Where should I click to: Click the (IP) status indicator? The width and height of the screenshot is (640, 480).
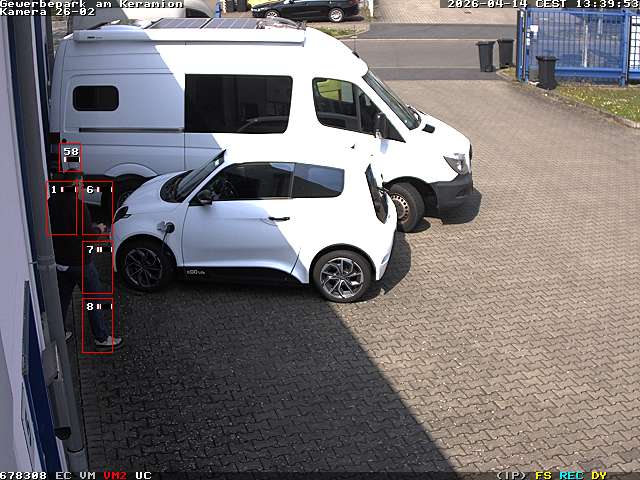(x=511, y=475)
